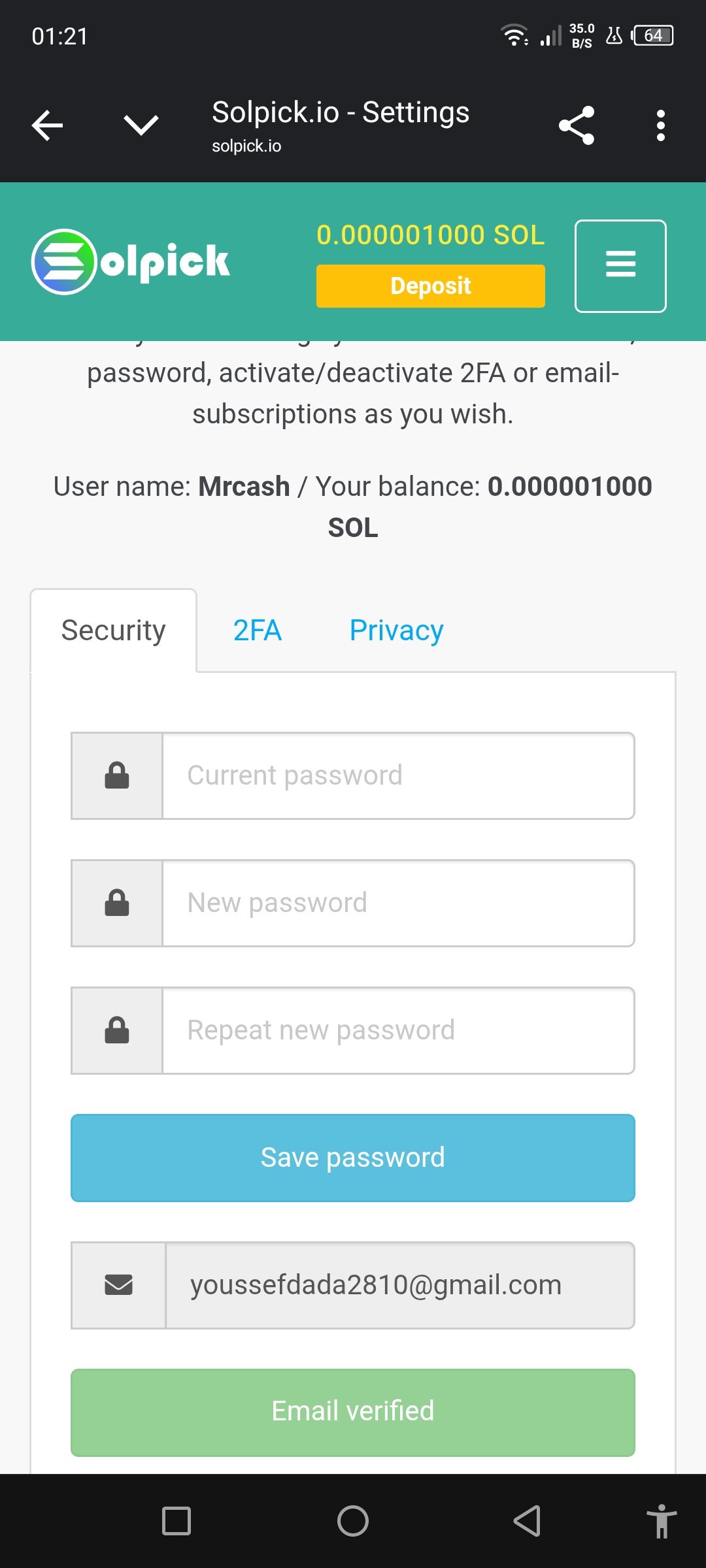This screenshot has height=1568, width=706.
Task: Click the envelope icon beside email
Action: (118, 1285)
